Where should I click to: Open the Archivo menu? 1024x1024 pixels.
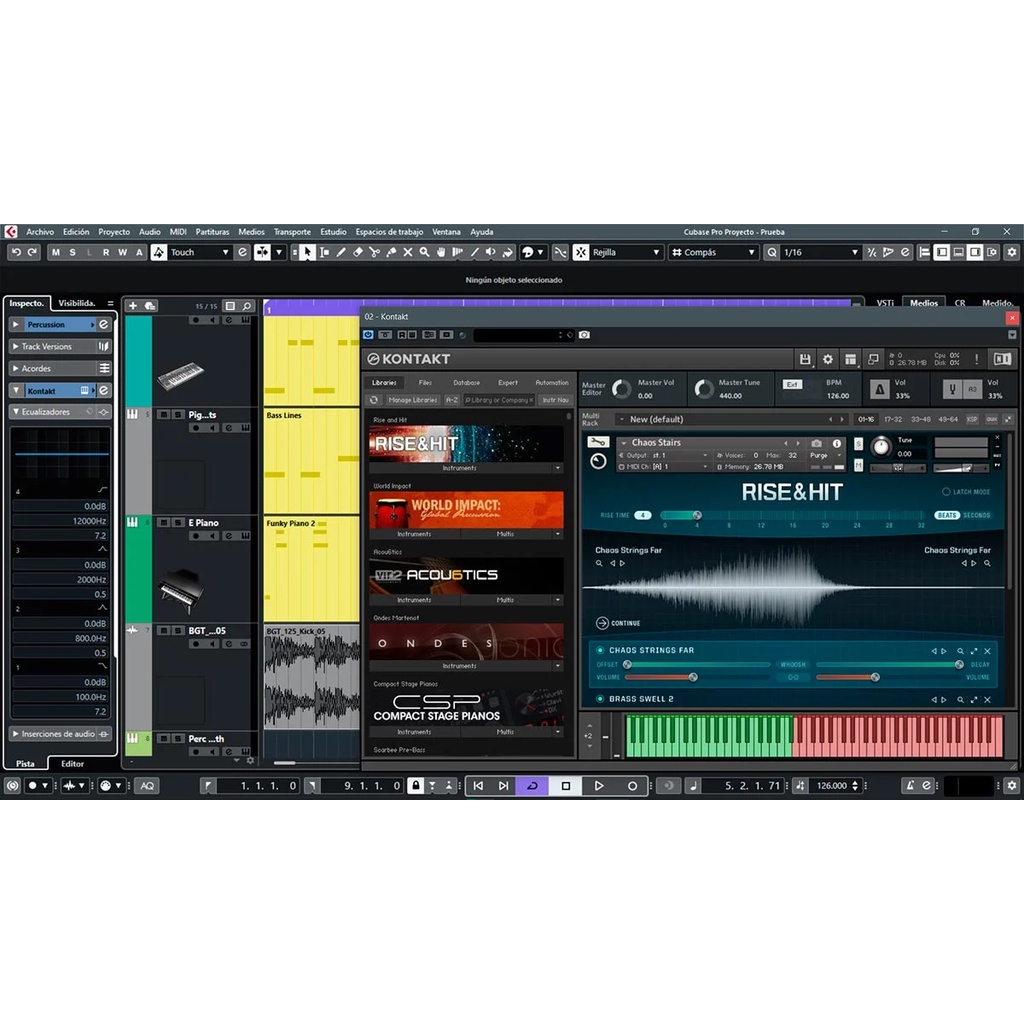[40, 232]
